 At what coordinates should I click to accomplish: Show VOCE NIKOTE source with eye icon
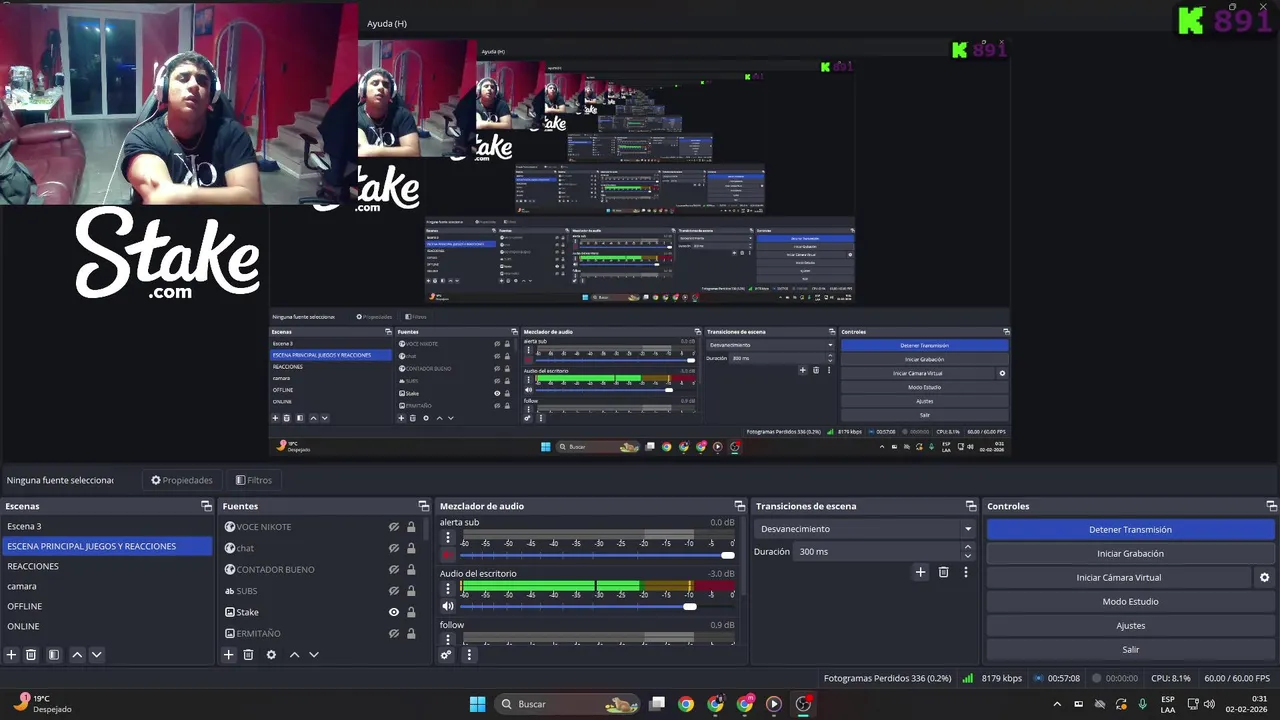394,527
